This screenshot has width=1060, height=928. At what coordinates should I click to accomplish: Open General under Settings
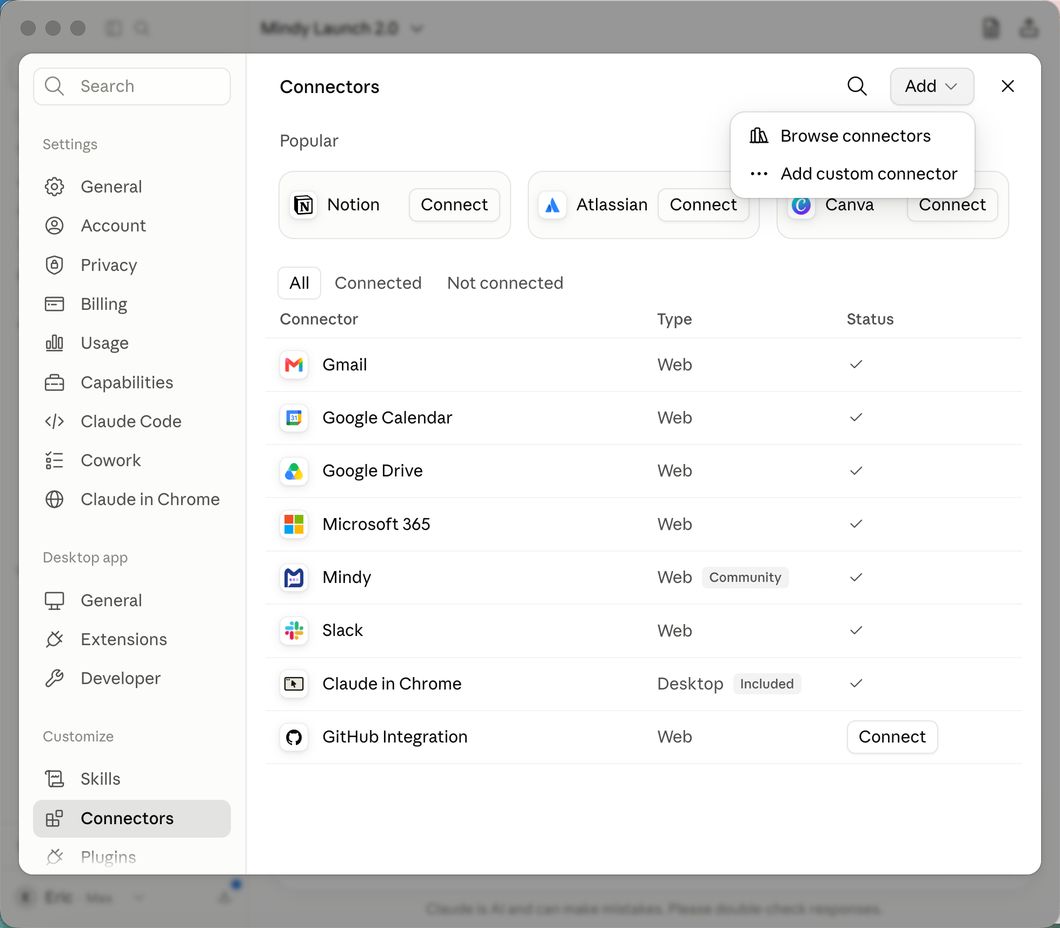pyautogui.click(x=132, y=187)
